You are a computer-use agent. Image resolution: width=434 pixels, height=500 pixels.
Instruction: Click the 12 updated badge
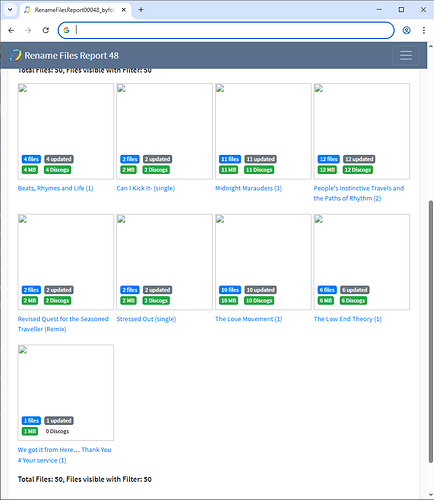click(359, 159)
